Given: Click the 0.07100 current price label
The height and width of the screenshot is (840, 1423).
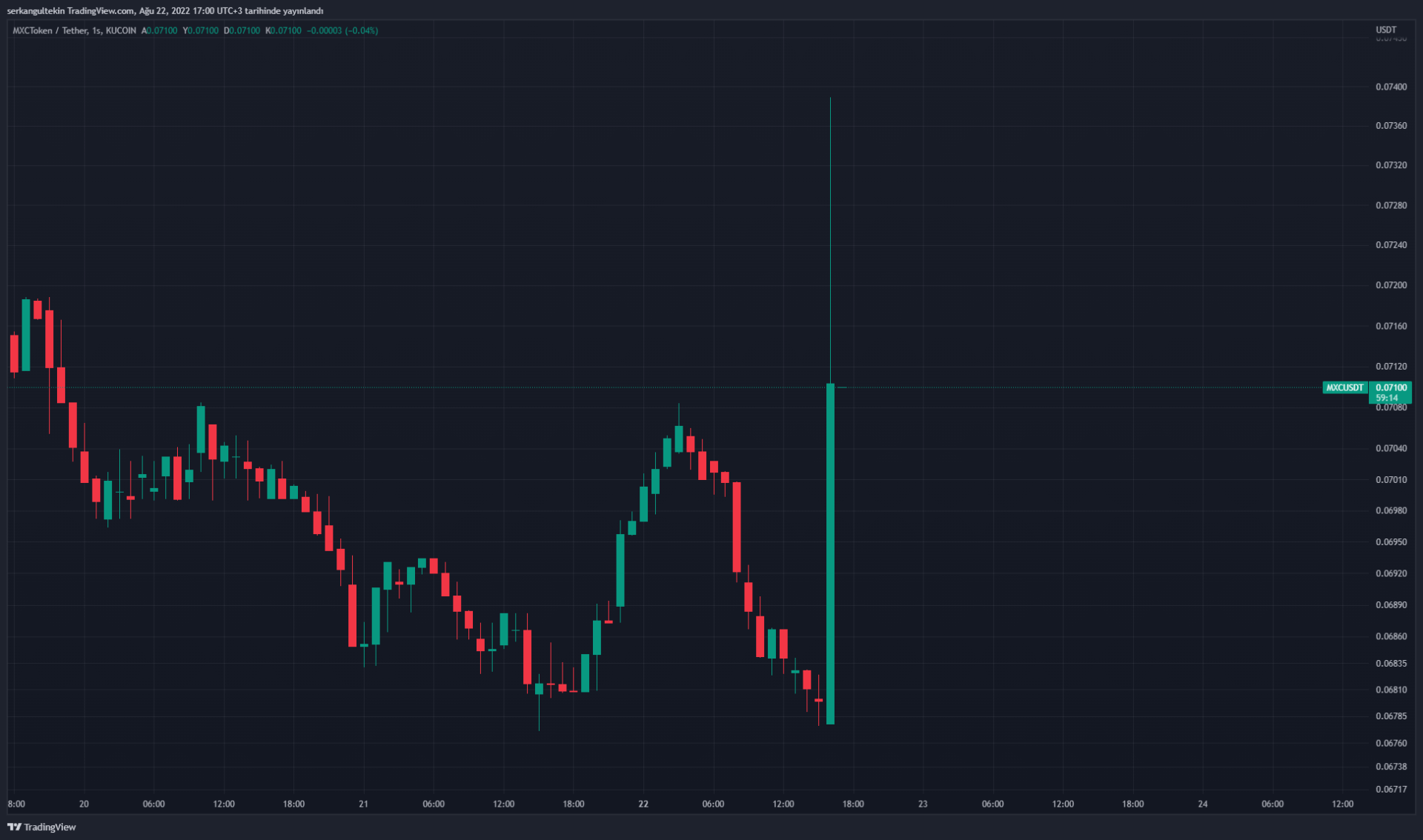Looking at the screenshot, I should click(1390, 387).
